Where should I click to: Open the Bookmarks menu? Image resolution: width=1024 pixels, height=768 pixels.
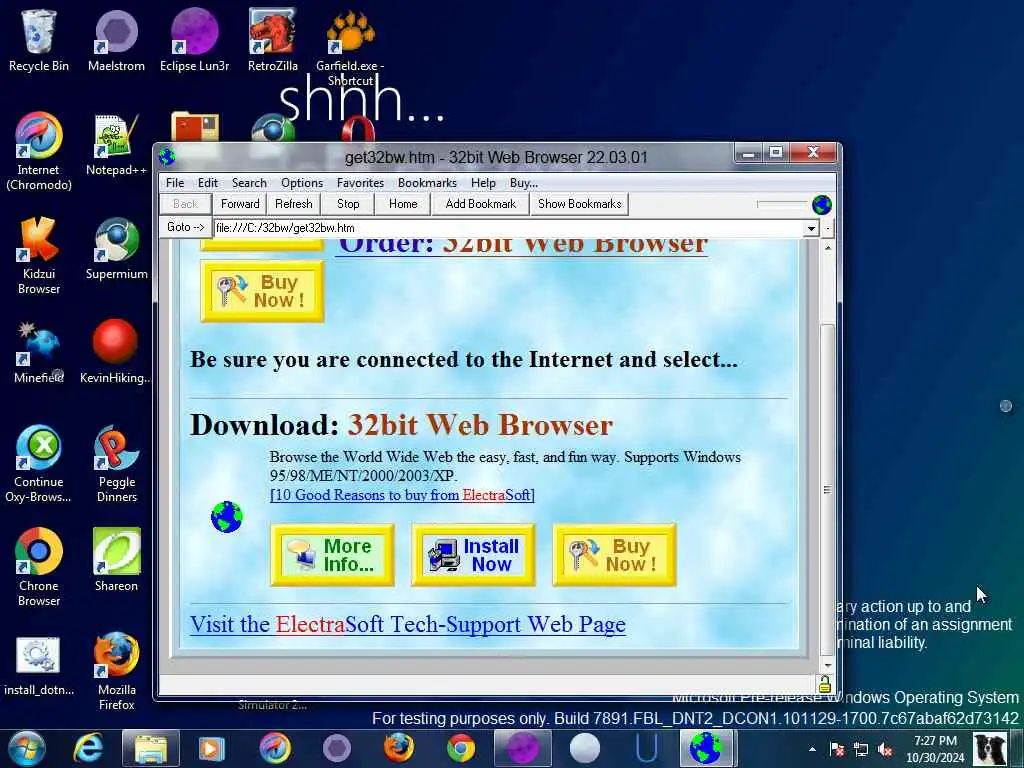coord(427,183)
